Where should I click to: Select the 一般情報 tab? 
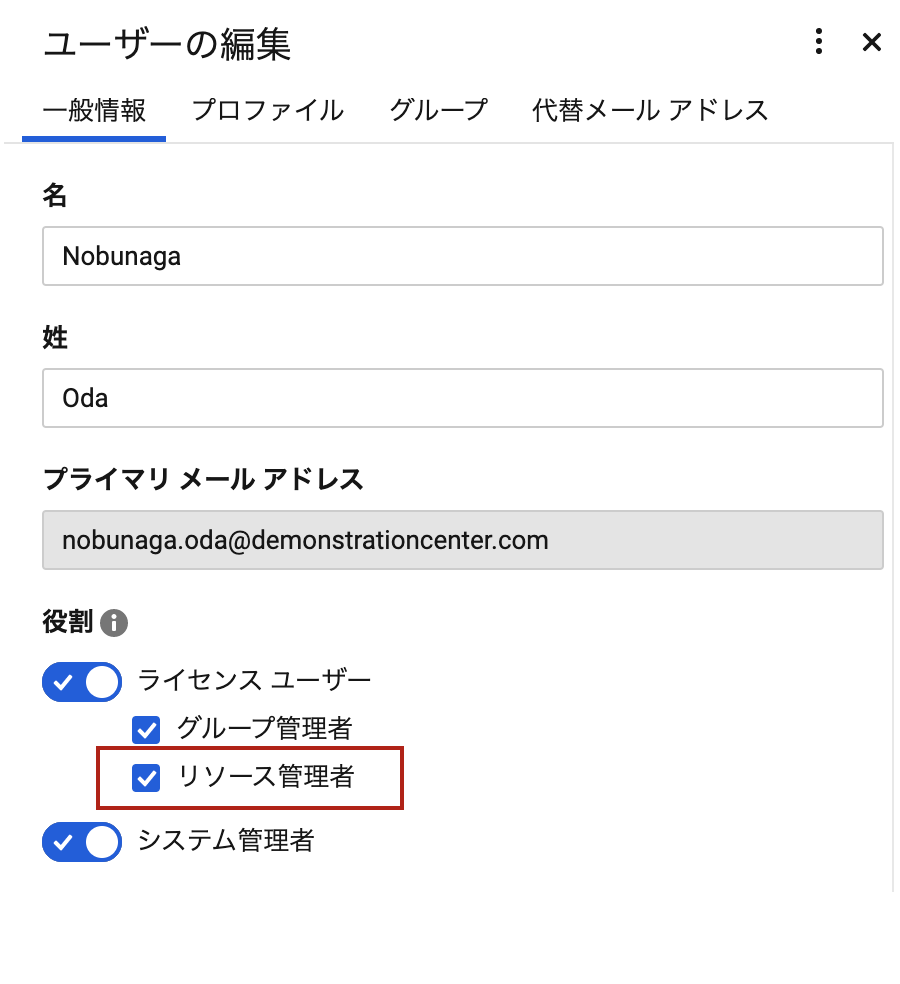(94, 110)
